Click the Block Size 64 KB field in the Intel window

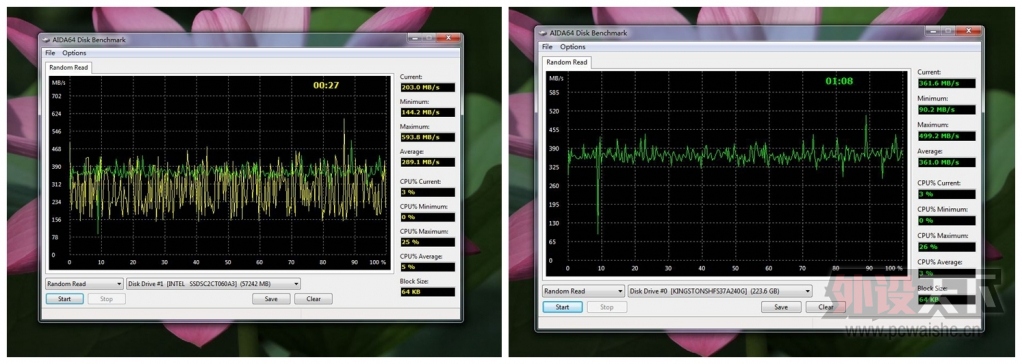tap(428, 292)
